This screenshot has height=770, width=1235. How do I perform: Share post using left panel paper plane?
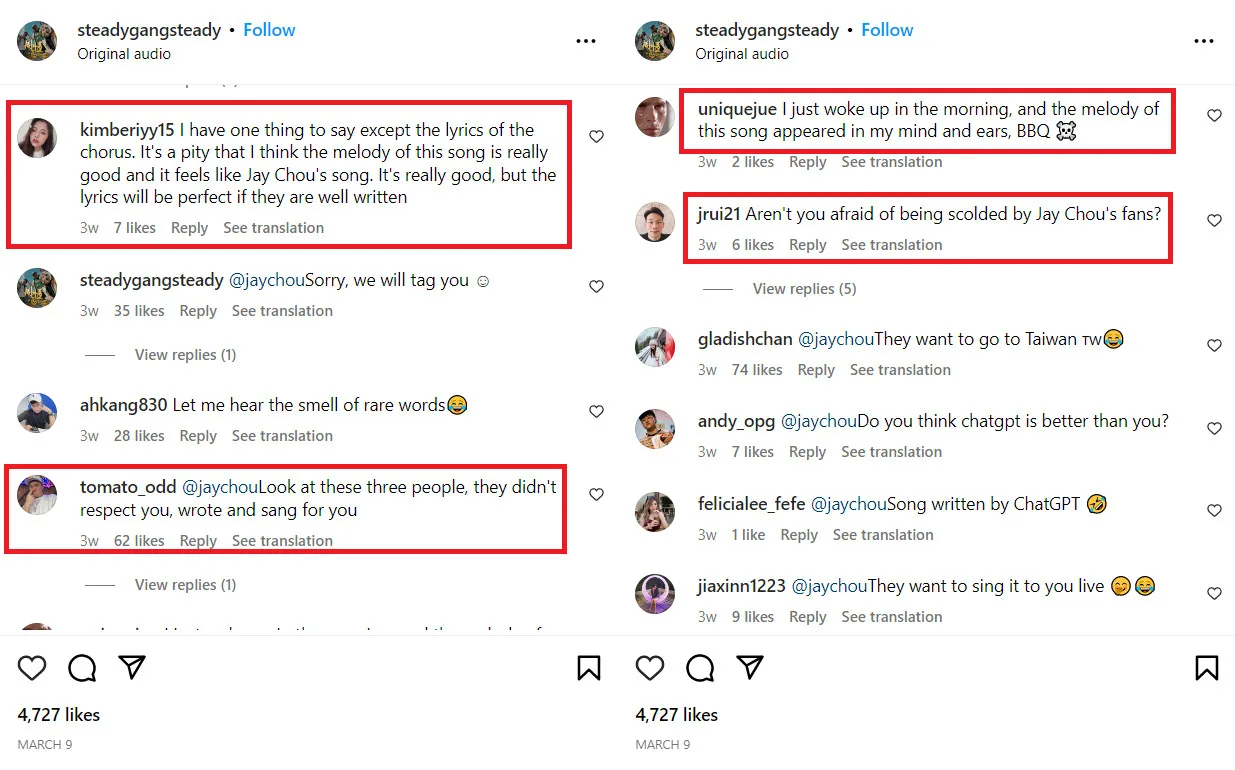pyautogui.click(x=132, y=668)
